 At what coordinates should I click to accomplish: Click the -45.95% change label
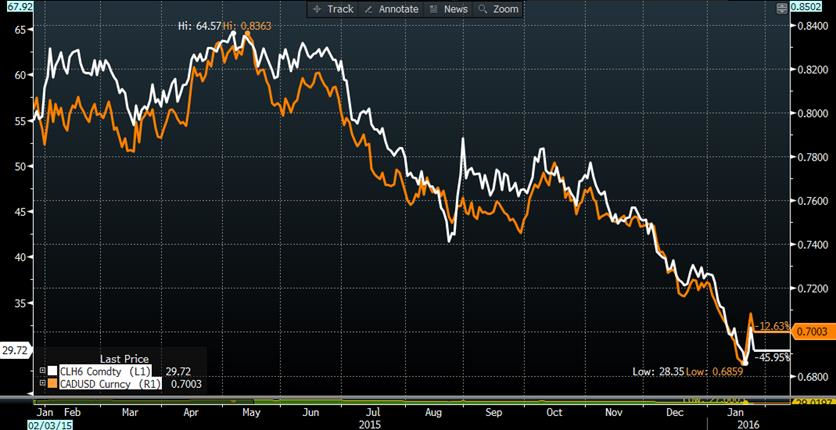click(x=774, y=356)
